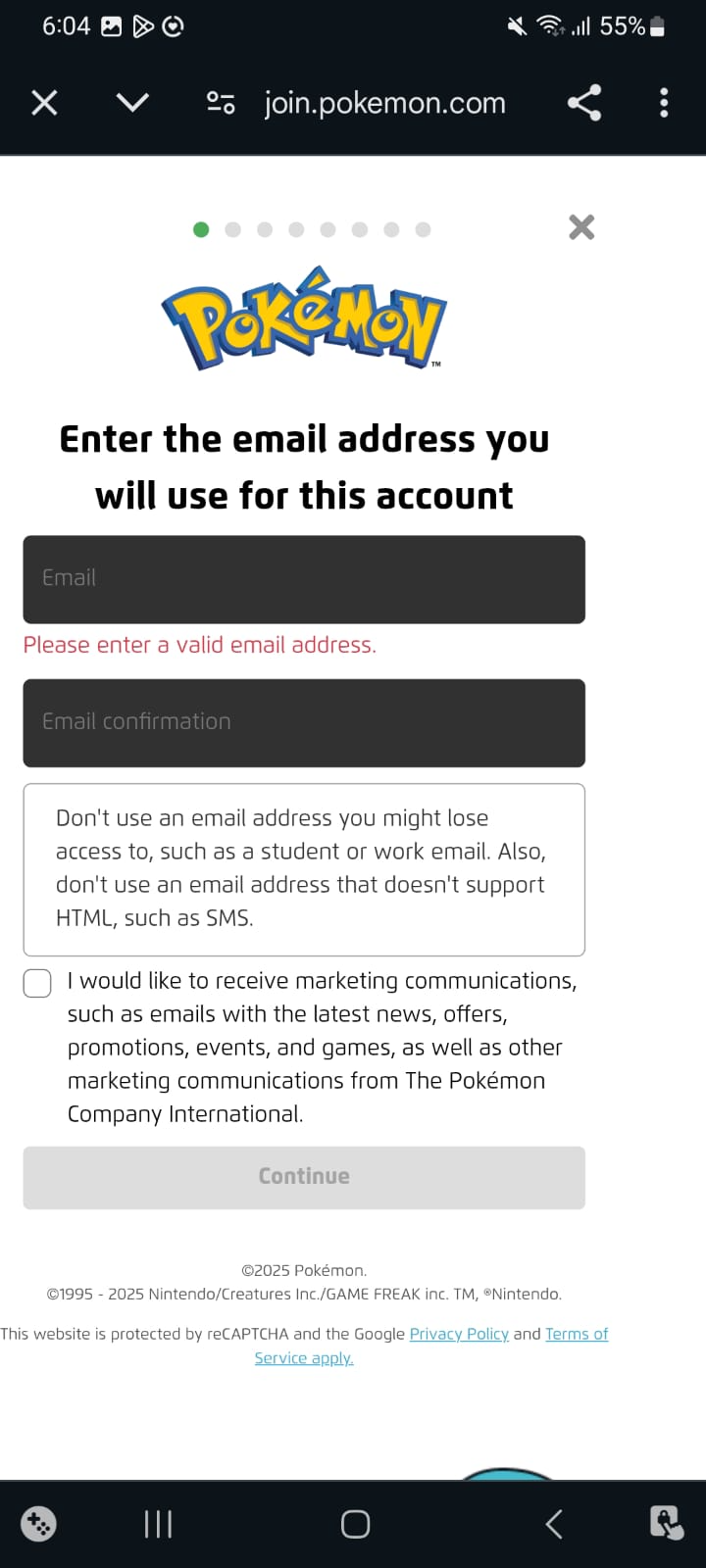Close the Pokémon signup form
706x1568 pixels.
pyautogui.click(x=581, y=227)
